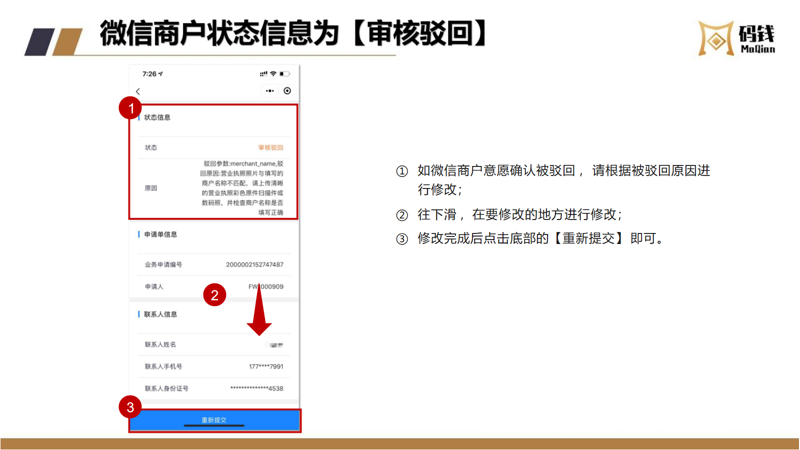
Task: Tap the back chevron in the phone header
Action: point(138,91)
